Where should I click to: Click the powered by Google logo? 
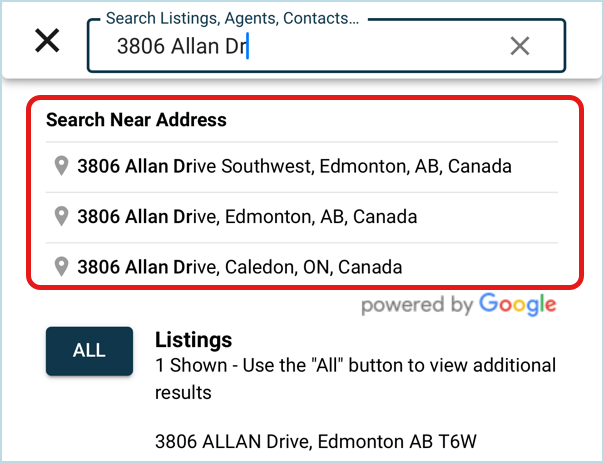(458, 305)
